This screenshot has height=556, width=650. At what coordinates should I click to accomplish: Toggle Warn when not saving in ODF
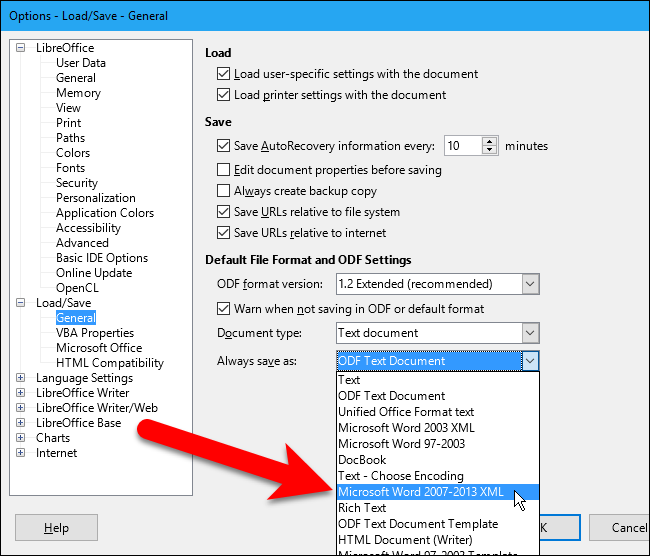pyautogui.click(x=223, y=309)
